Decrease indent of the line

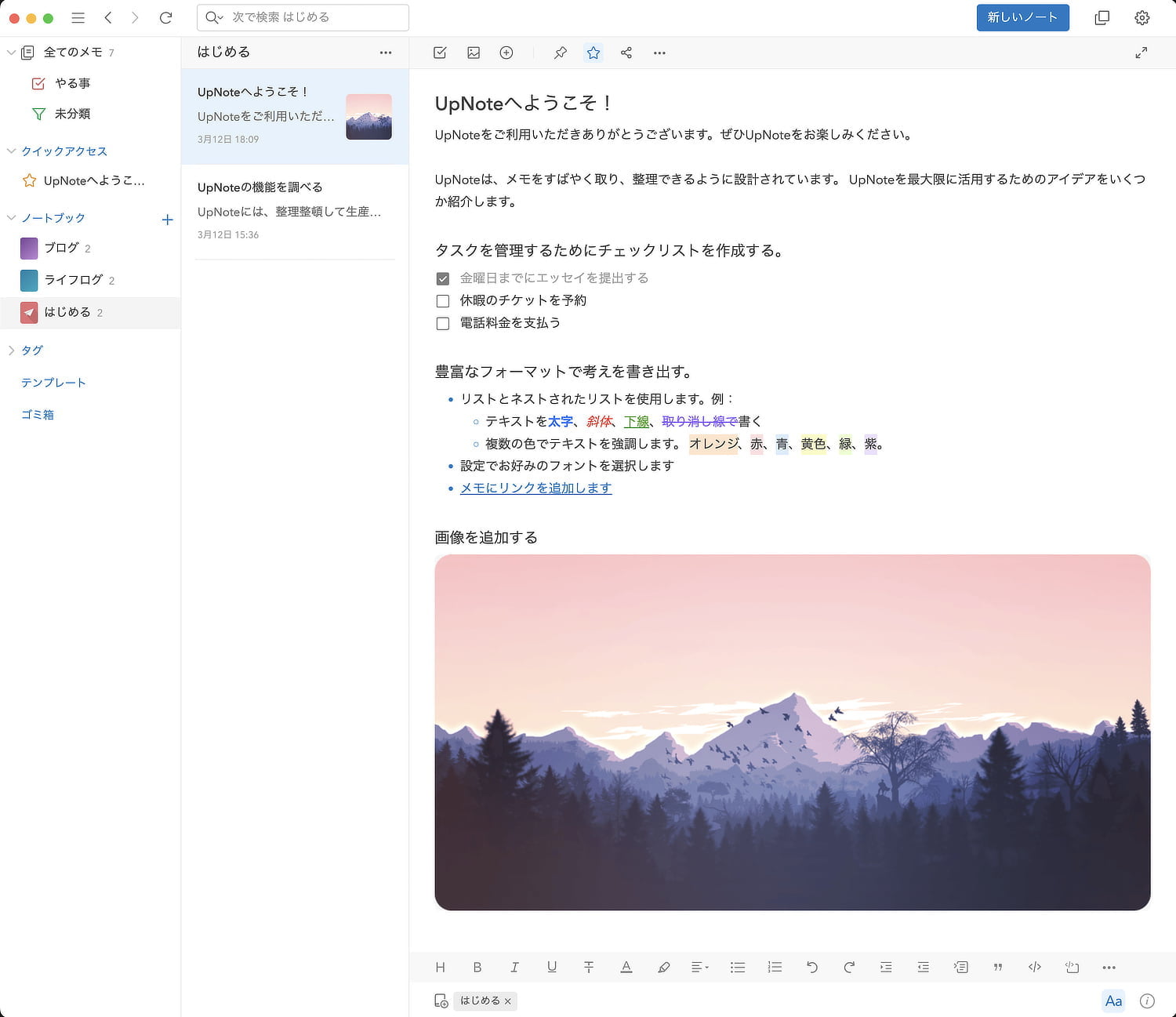click(x=924, y=968)
